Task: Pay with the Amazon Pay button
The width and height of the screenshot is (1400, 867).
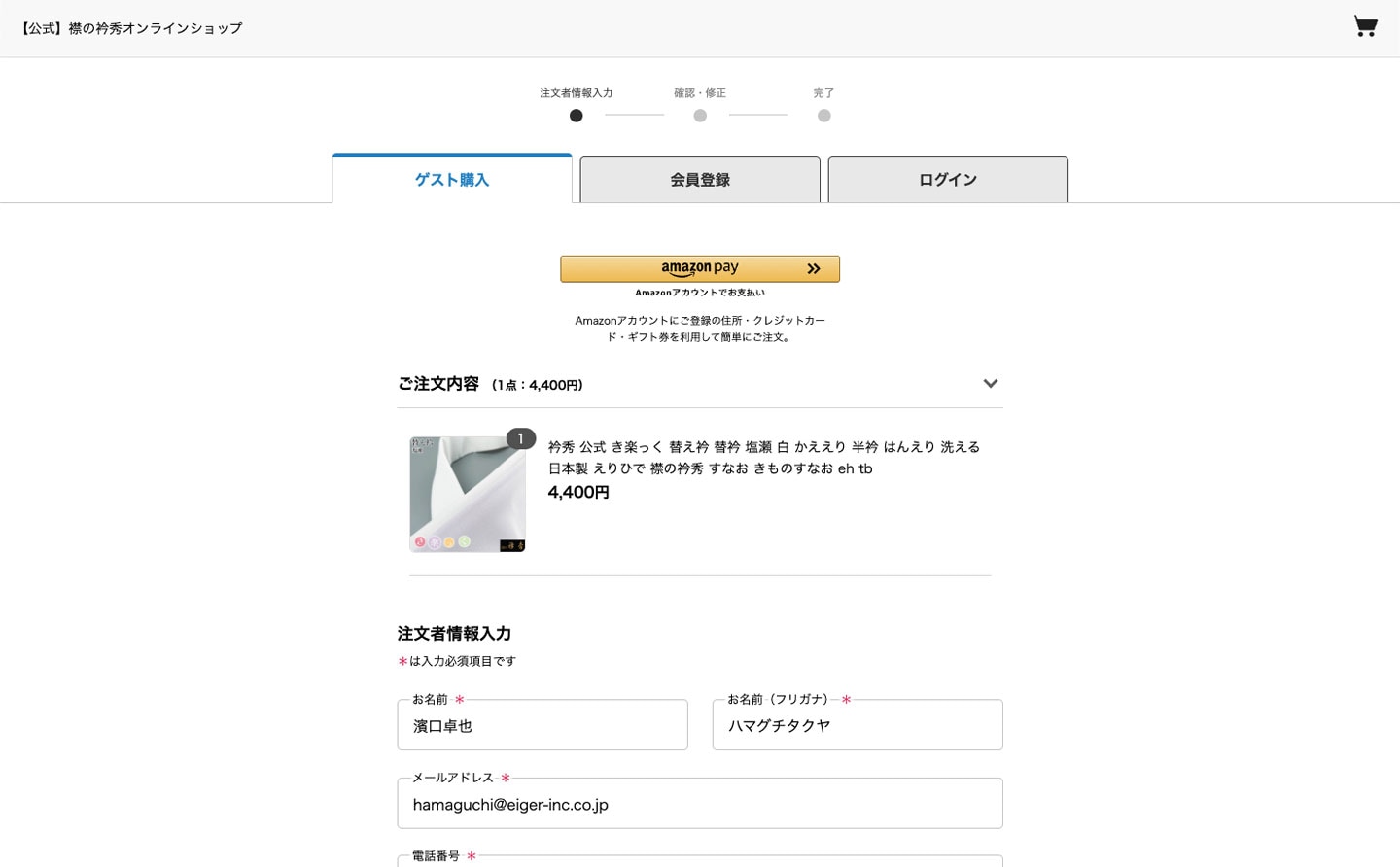Action: click(x=700, y=268)
